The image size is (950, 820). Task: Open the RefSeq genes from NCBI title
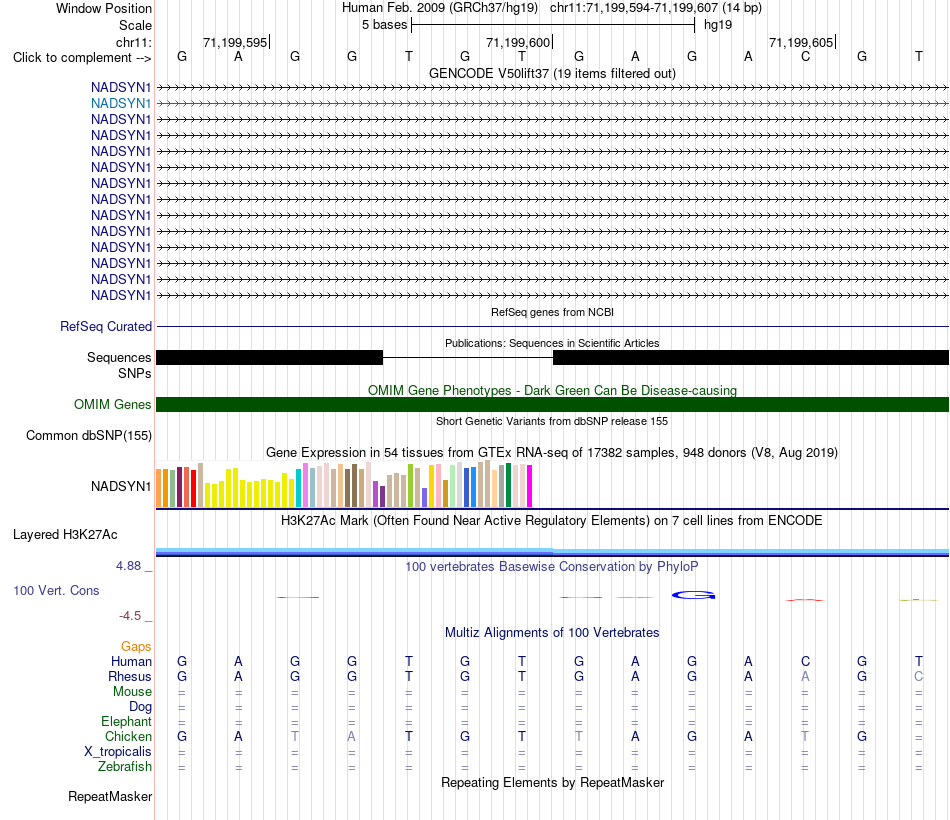(552, 312)
